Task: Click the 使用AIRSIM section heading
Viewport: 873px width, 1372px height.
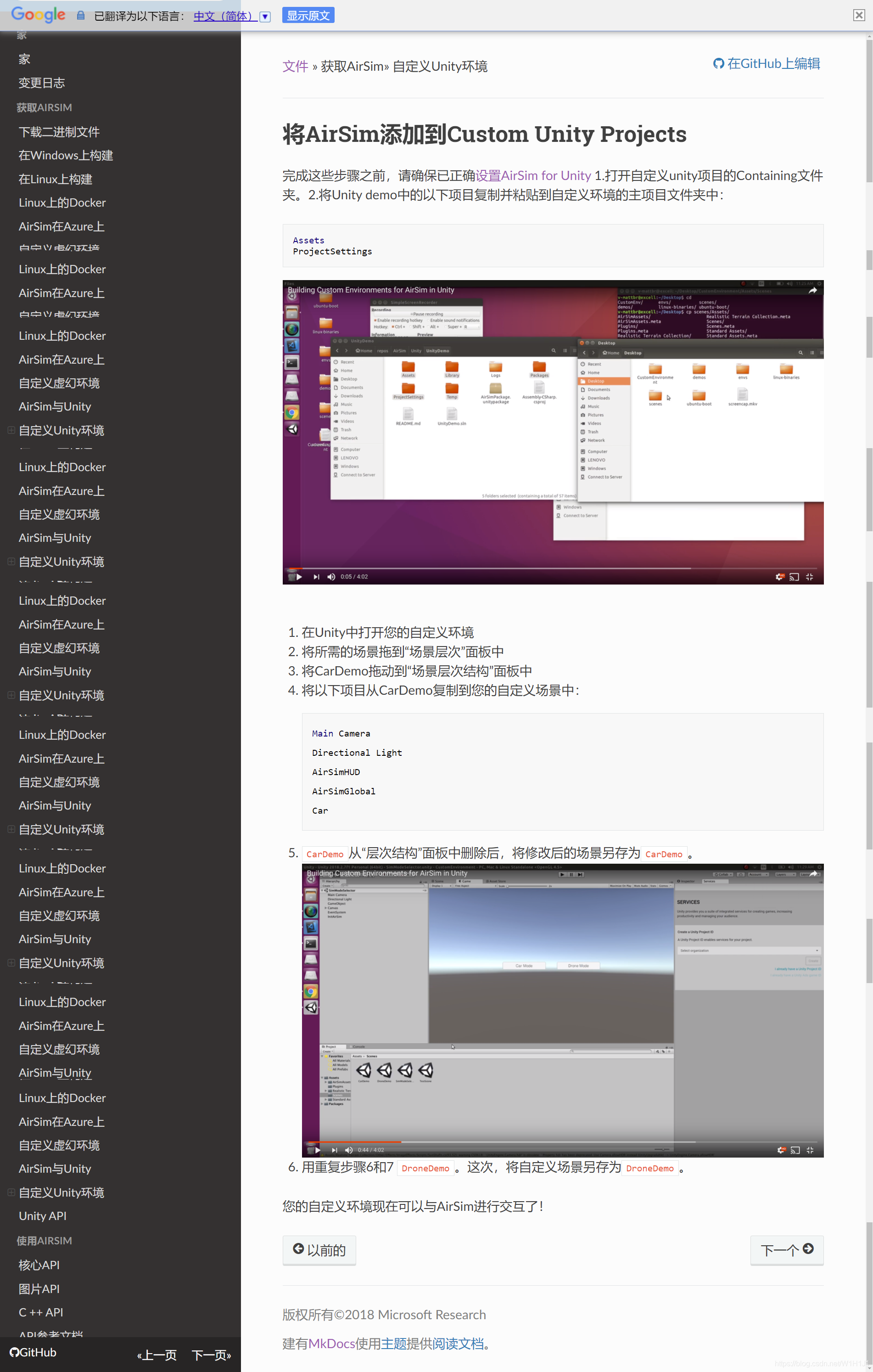Action: tap(45, 1240)
